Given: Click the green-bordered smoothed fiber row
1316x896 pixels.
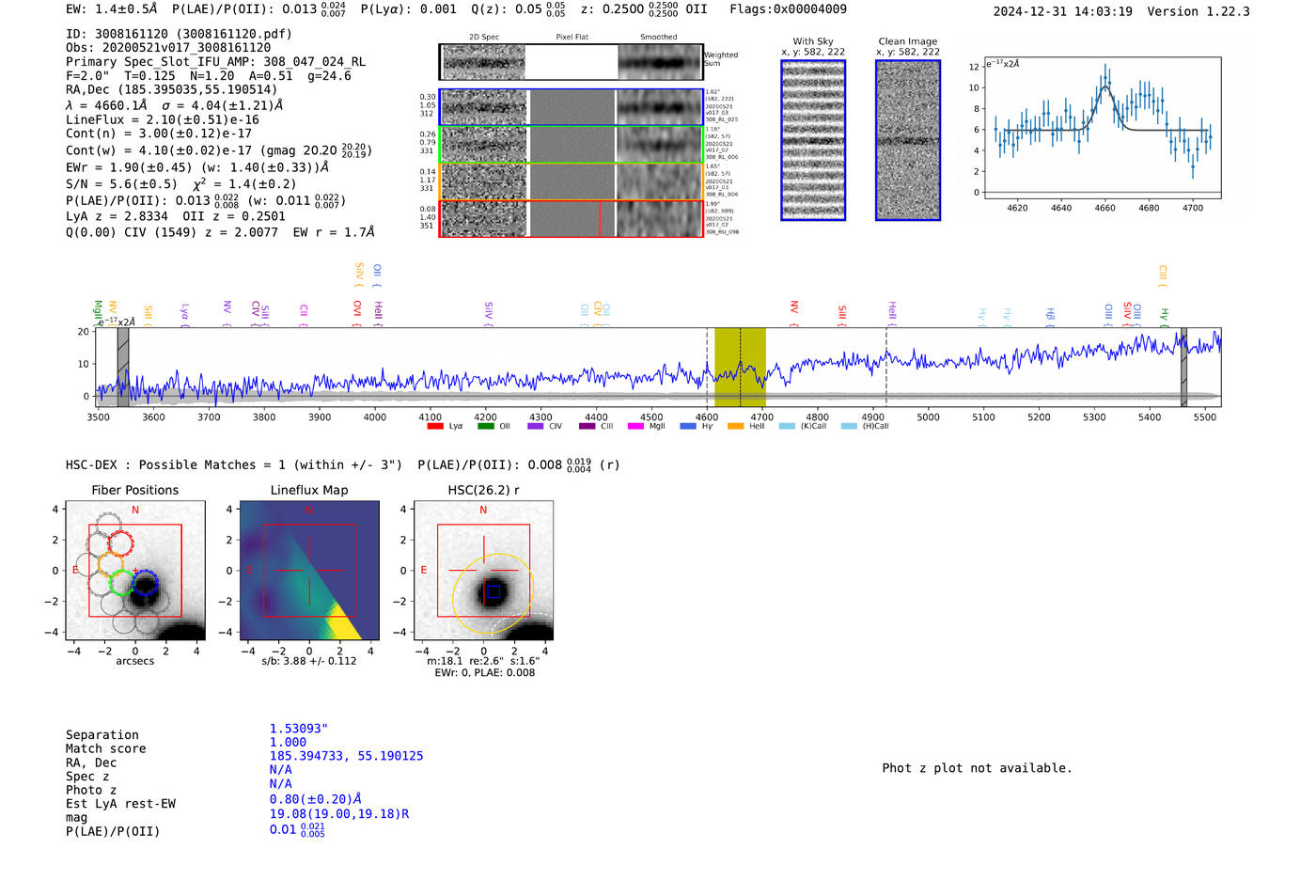Looking at the screenshot, I should click(660, 145).
